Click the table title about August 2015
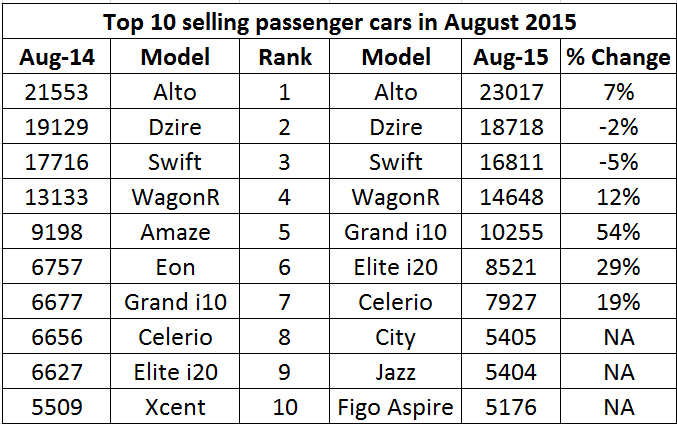 pos(338,20)
